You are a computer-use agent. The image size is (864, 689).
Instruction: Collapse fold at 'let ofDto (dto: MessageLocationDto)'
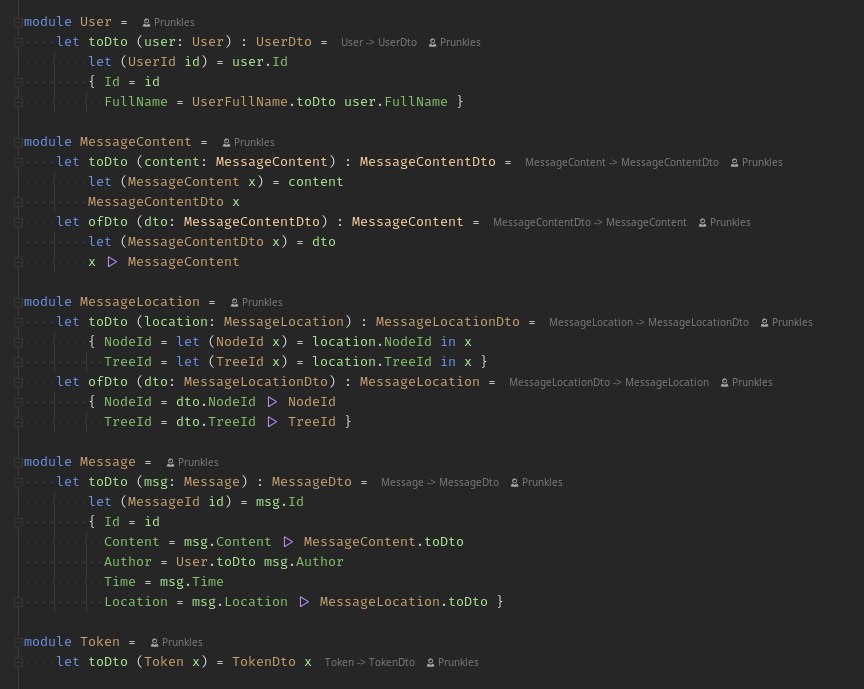pos(18,382)
